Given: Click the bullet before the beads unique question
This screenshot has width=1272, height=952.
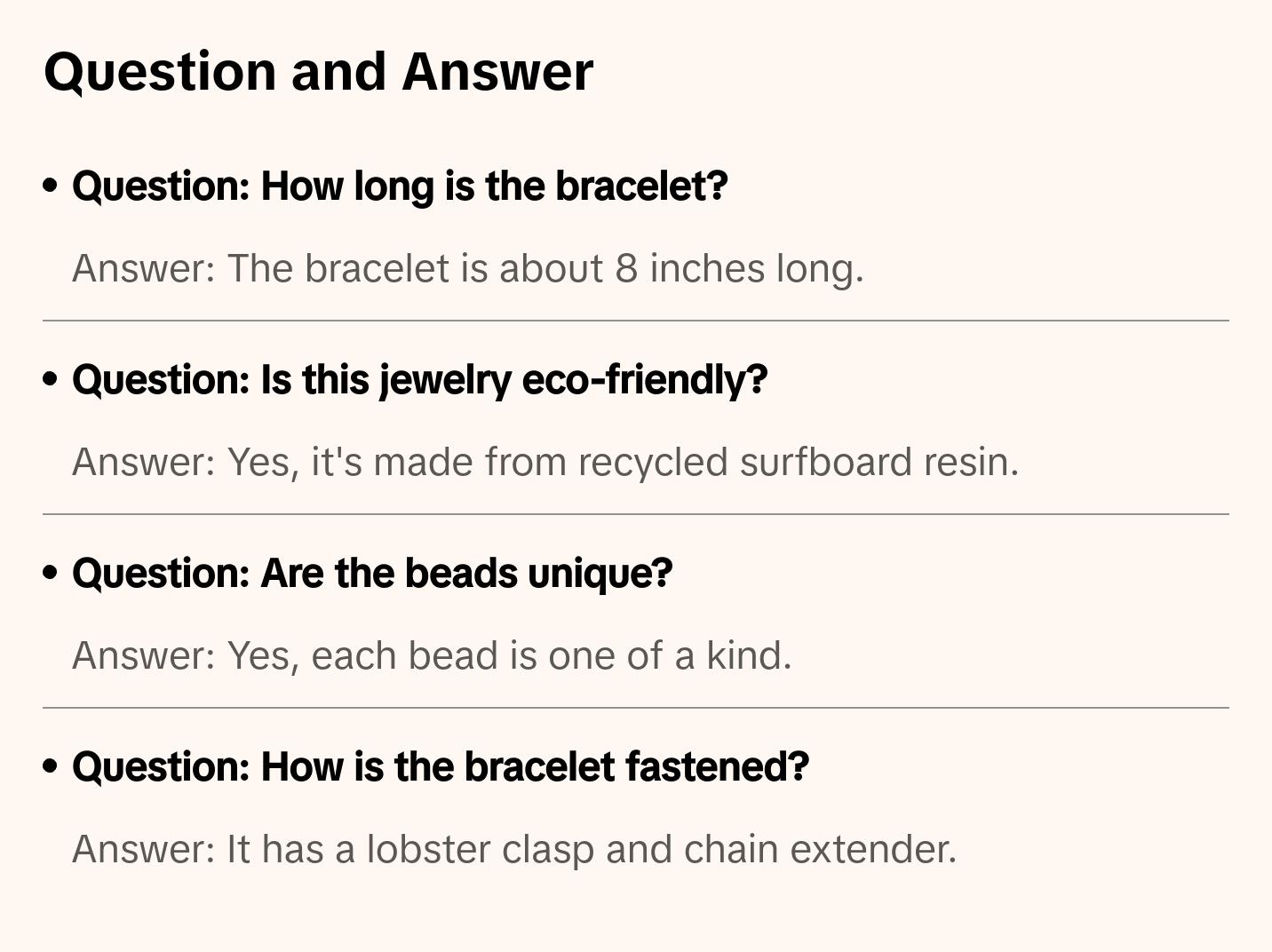Looking at the screenshot, I should pos(51,574).
